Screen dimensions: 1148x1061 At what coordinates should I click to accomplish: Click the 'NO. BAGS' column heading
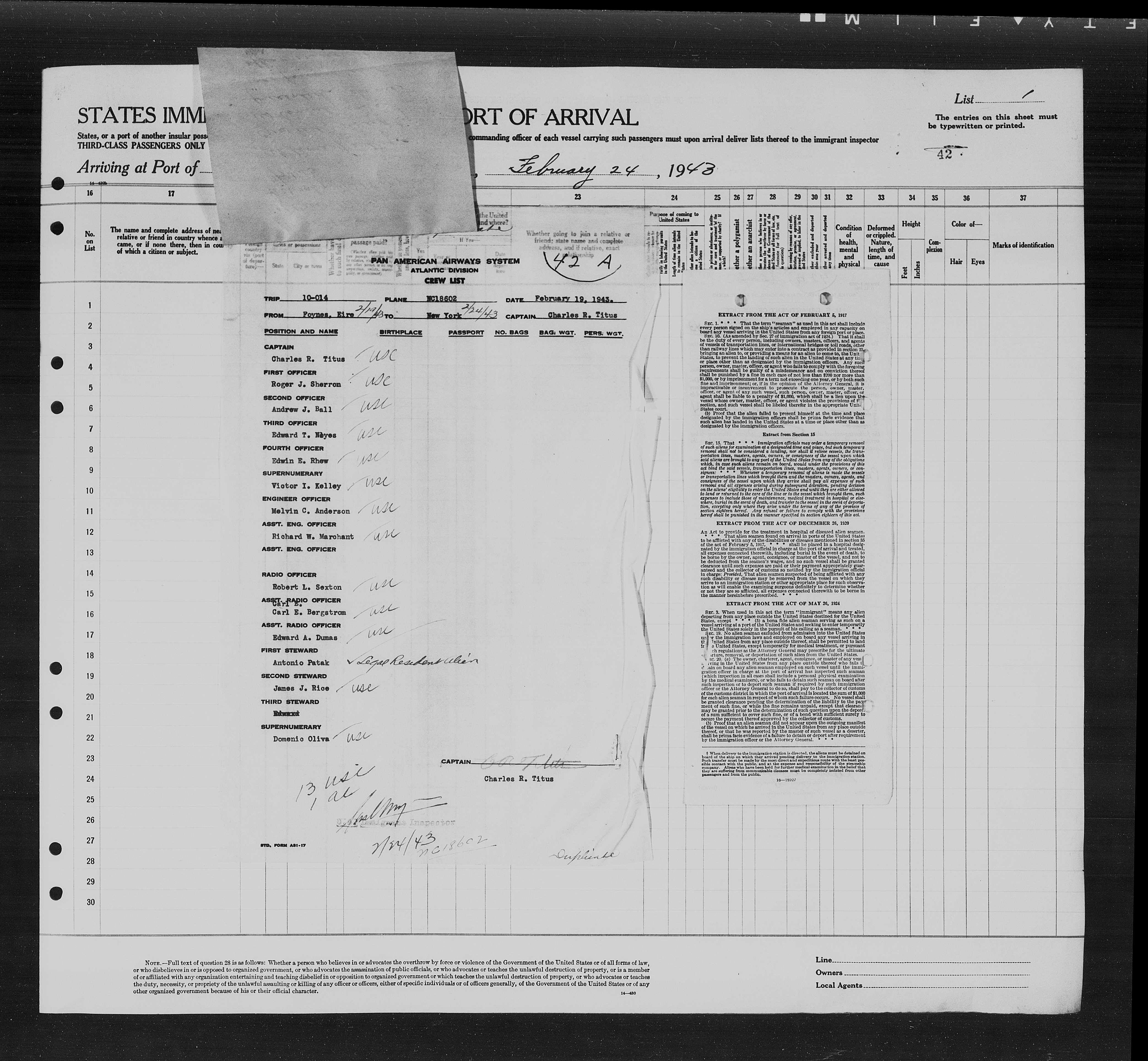click(x=511, y=332)
